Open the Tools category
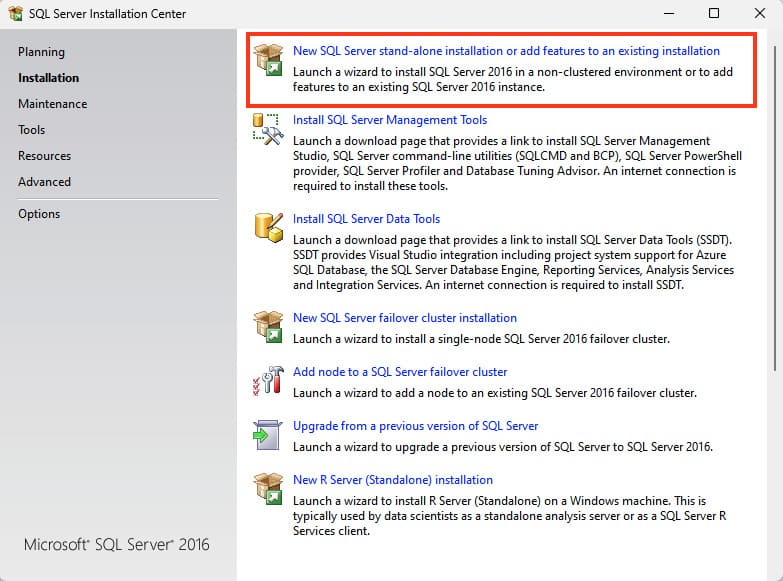 [x=31, y=130]
